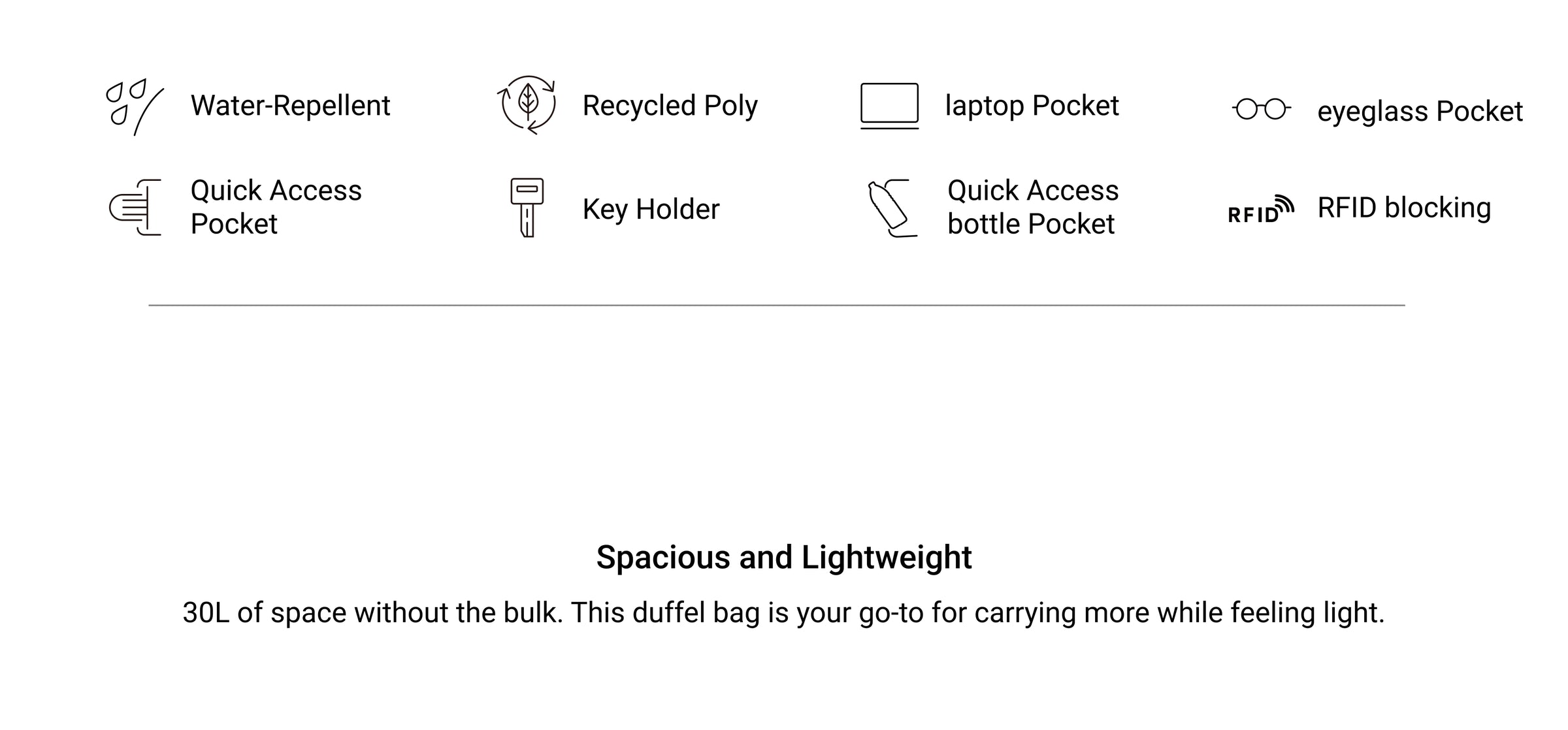1568x730 pixels.
Task: Click the word Lightweight in heading
Action: (x=887, y=558)
